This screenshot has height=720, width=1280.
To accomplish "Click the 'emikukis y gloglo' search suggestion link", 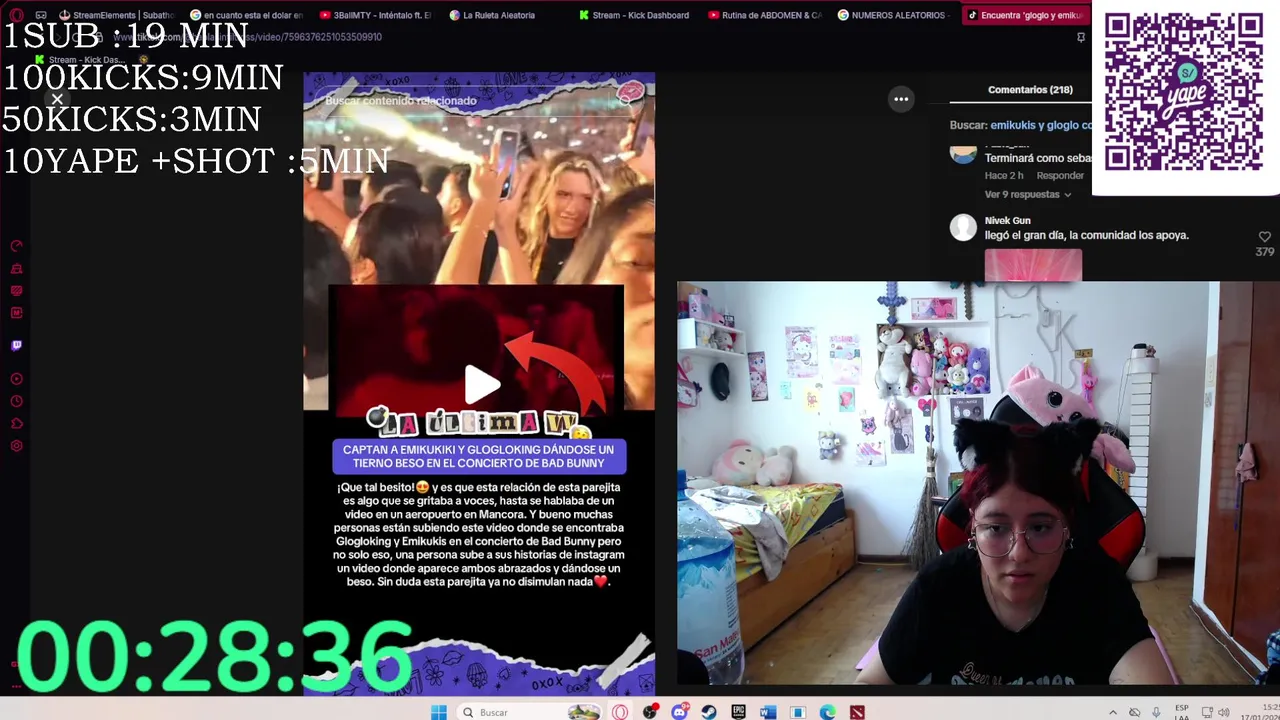I will coord(1041,125).
